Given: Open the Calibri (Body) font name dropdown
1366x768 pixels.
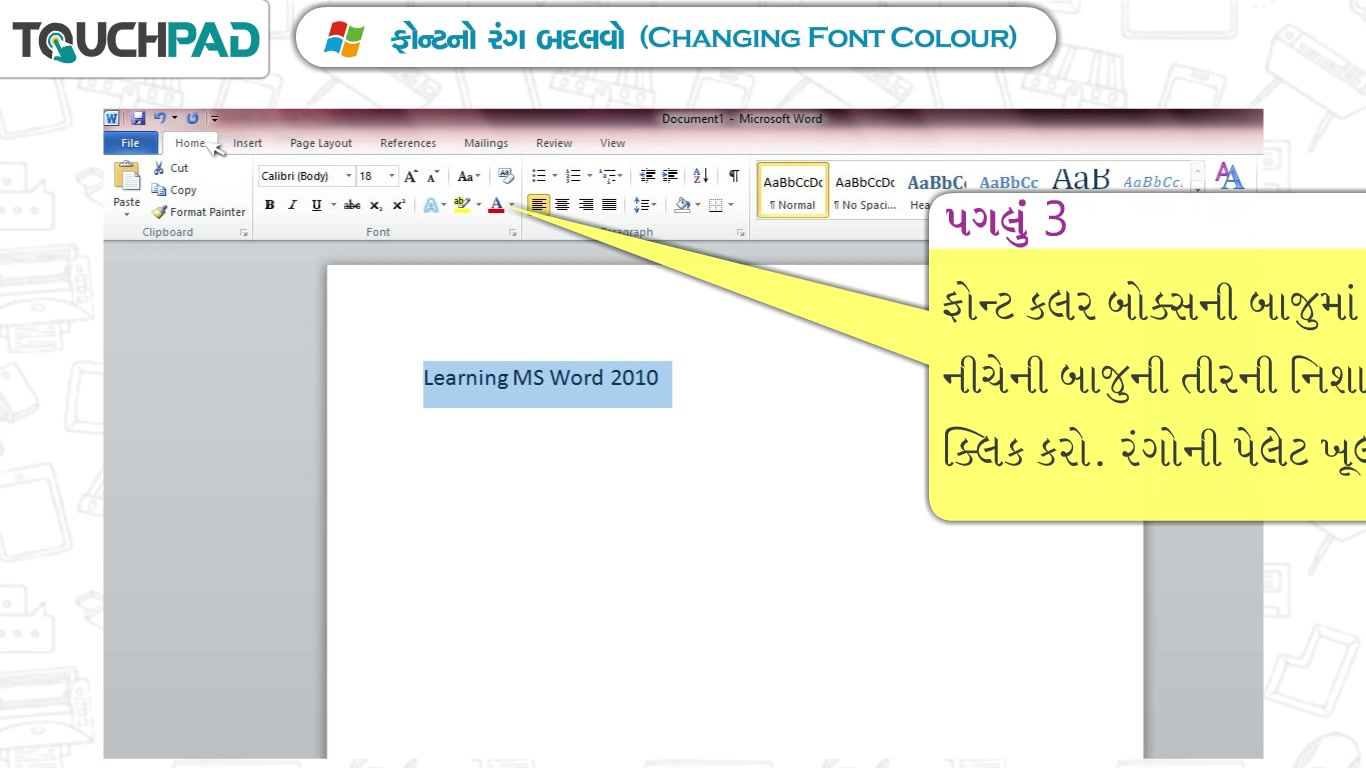Looking at the screenshot, I should point(349,176).
